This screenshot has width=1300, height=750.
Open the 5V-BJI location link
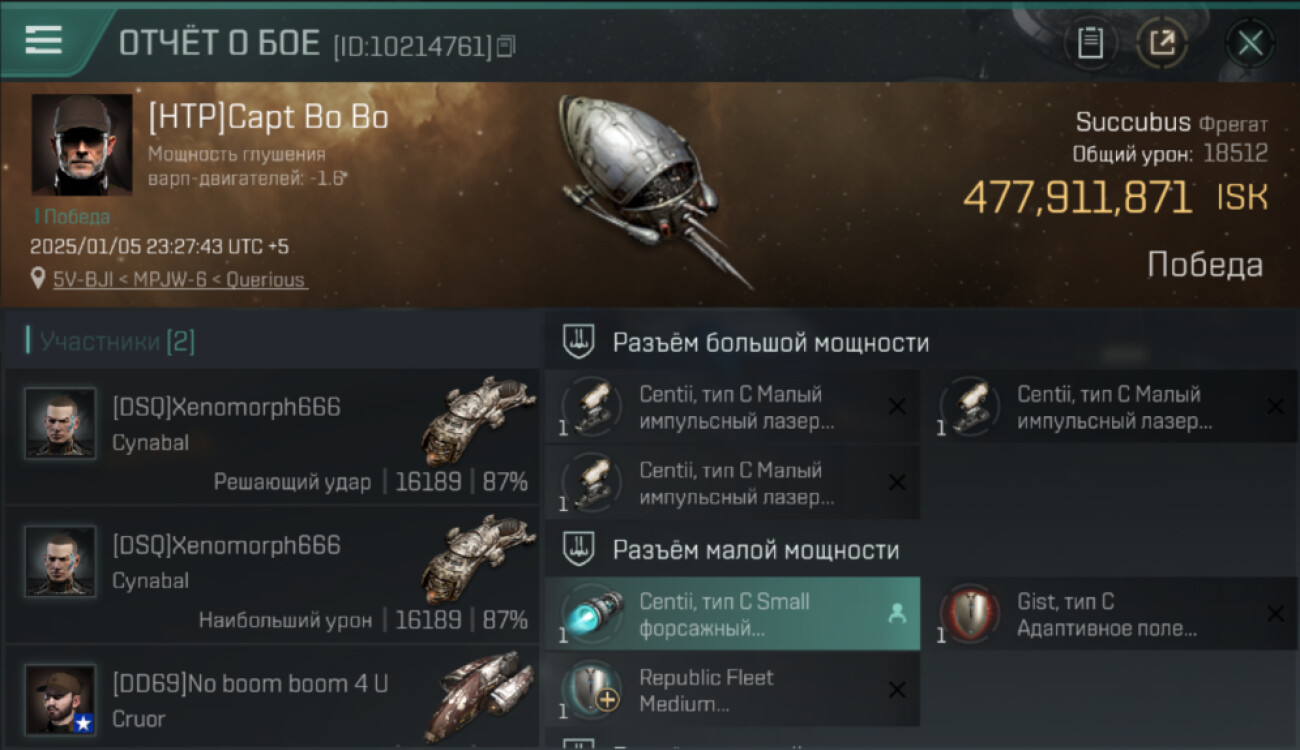[180, 280]
